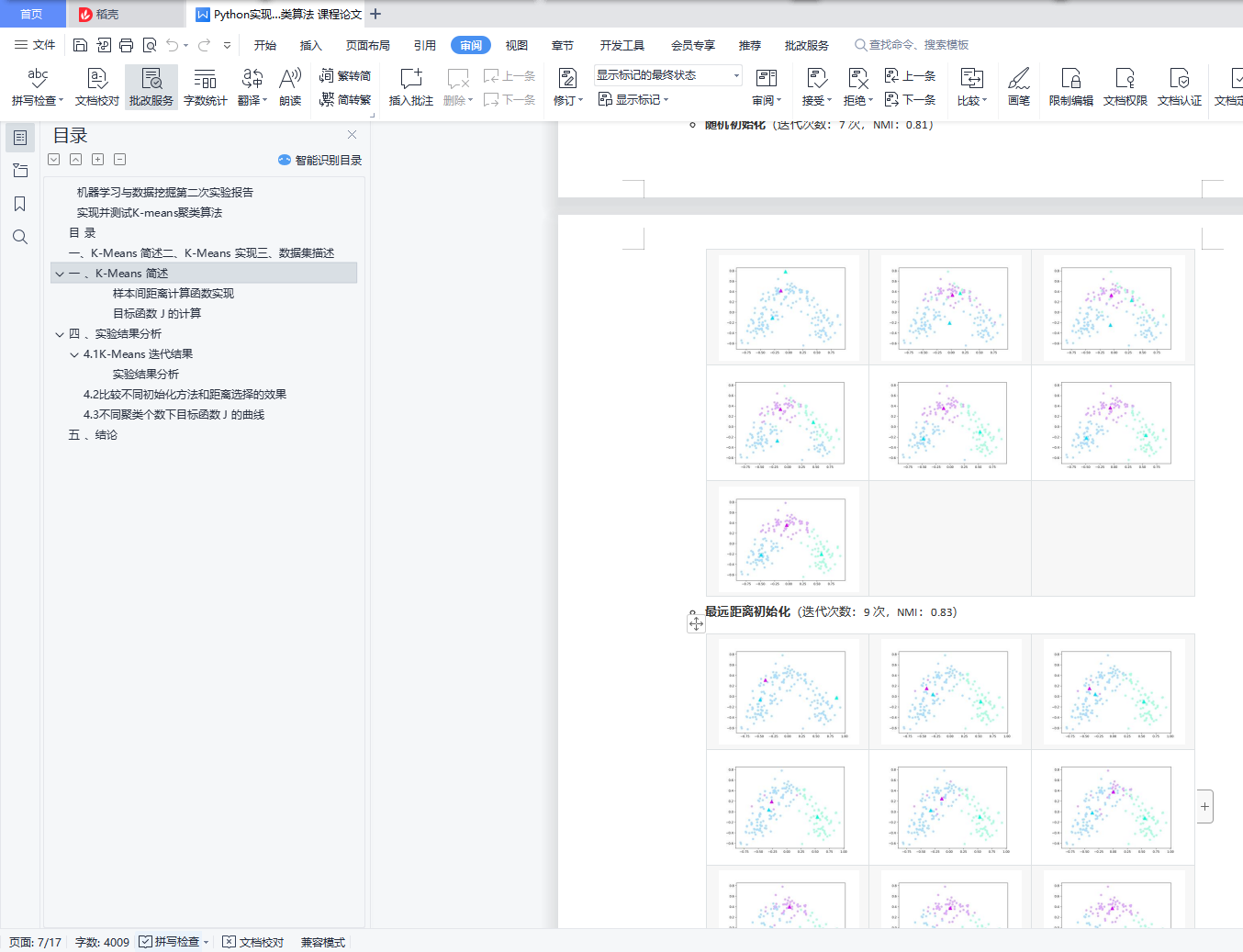Open 文档校对 document proofreading
The height and width of the screenshot is (952, 1243).
(x=97, y=87)
